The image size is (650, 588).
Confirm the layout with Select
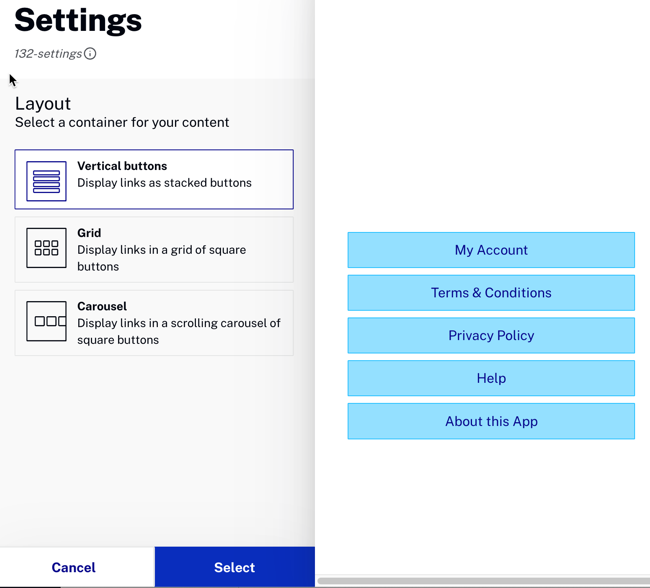click(x=235, y=567)
